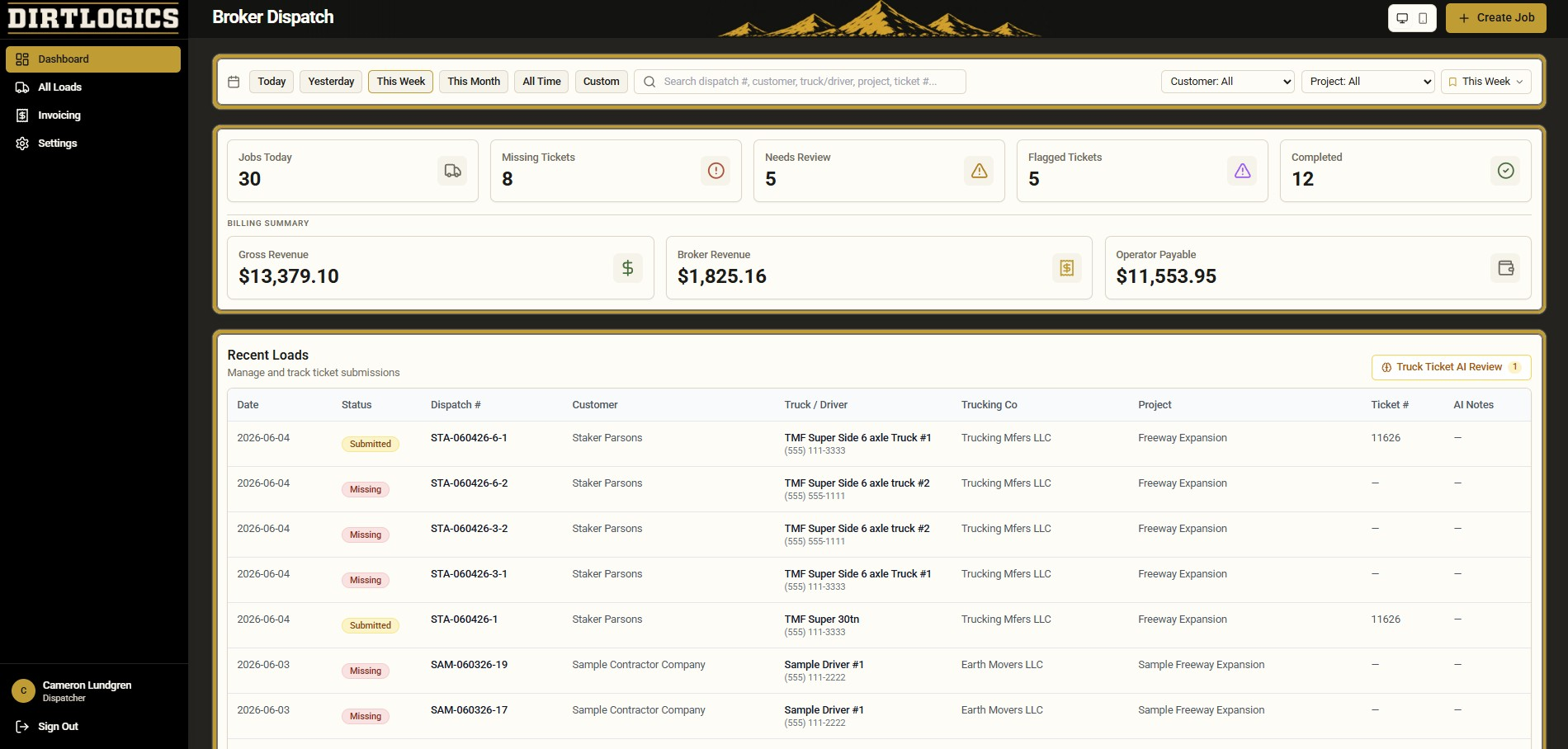This screenshot has width=1568, height=749.
Task: Open the Invoicing page
Action: (x=93, y=115)
